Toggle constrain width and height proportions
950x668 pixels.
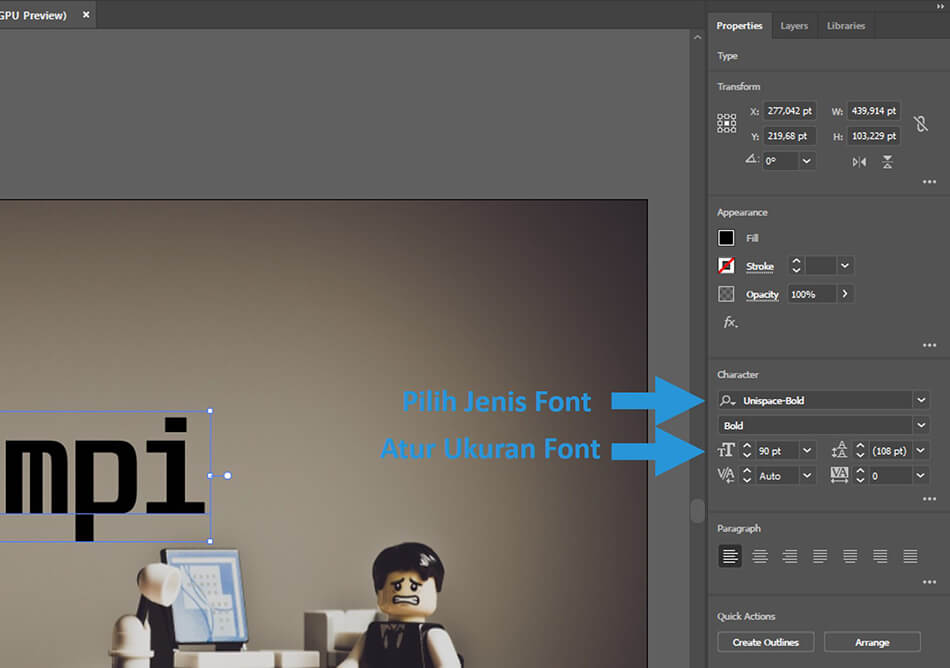(920, 124)
